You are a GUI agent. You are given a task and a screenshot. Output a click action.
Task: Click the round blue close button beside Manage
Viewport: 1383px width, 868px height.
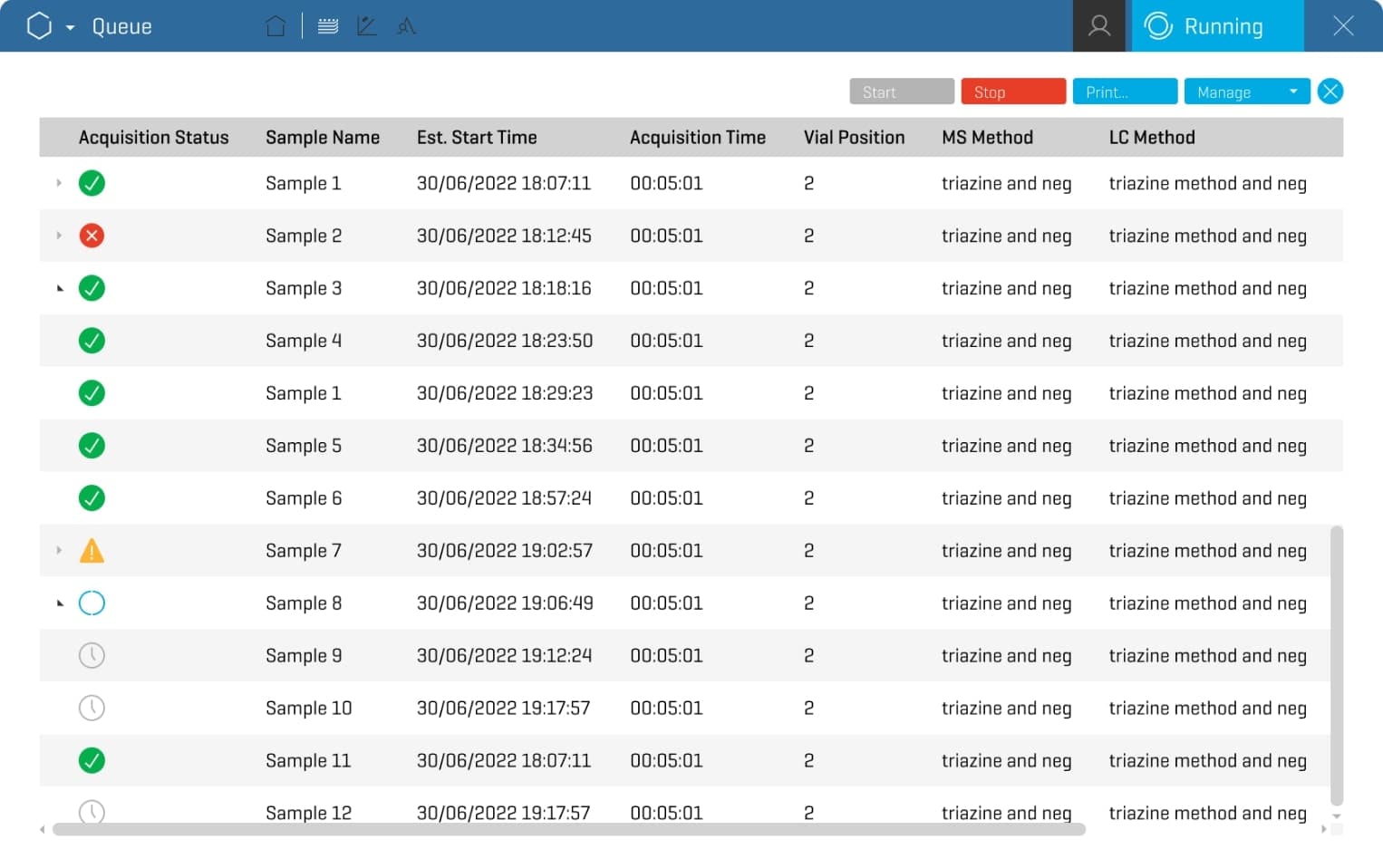pos(1330,92)
